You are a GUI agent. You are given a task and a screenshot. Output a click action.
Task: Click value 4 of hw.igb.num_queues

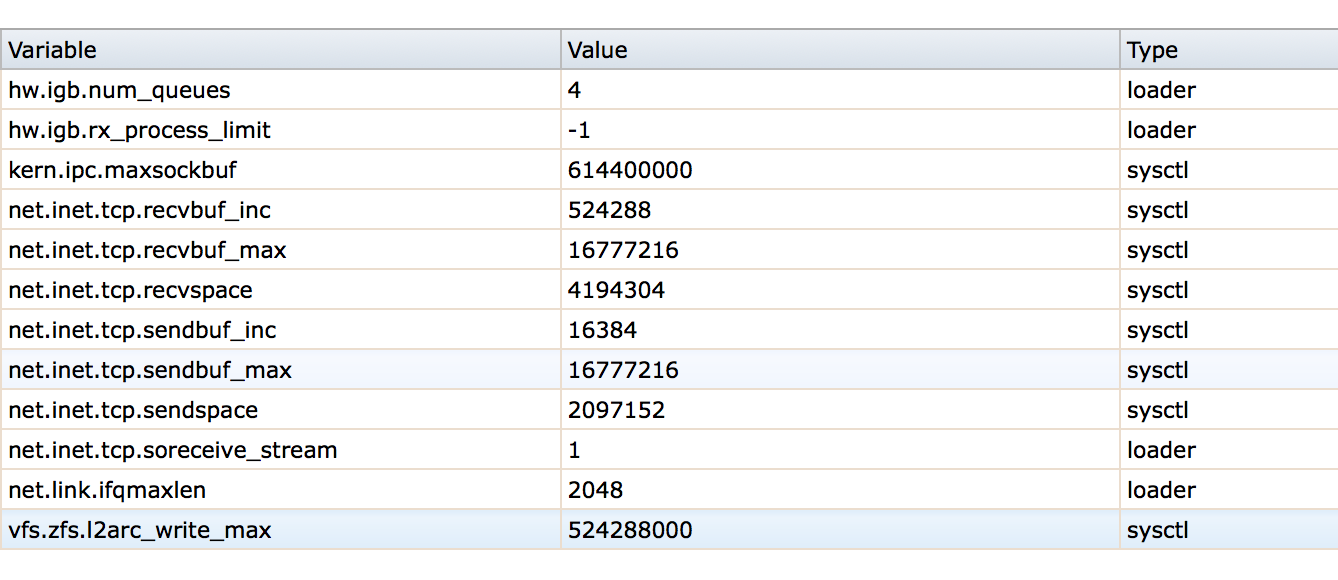tap(574, 90)
